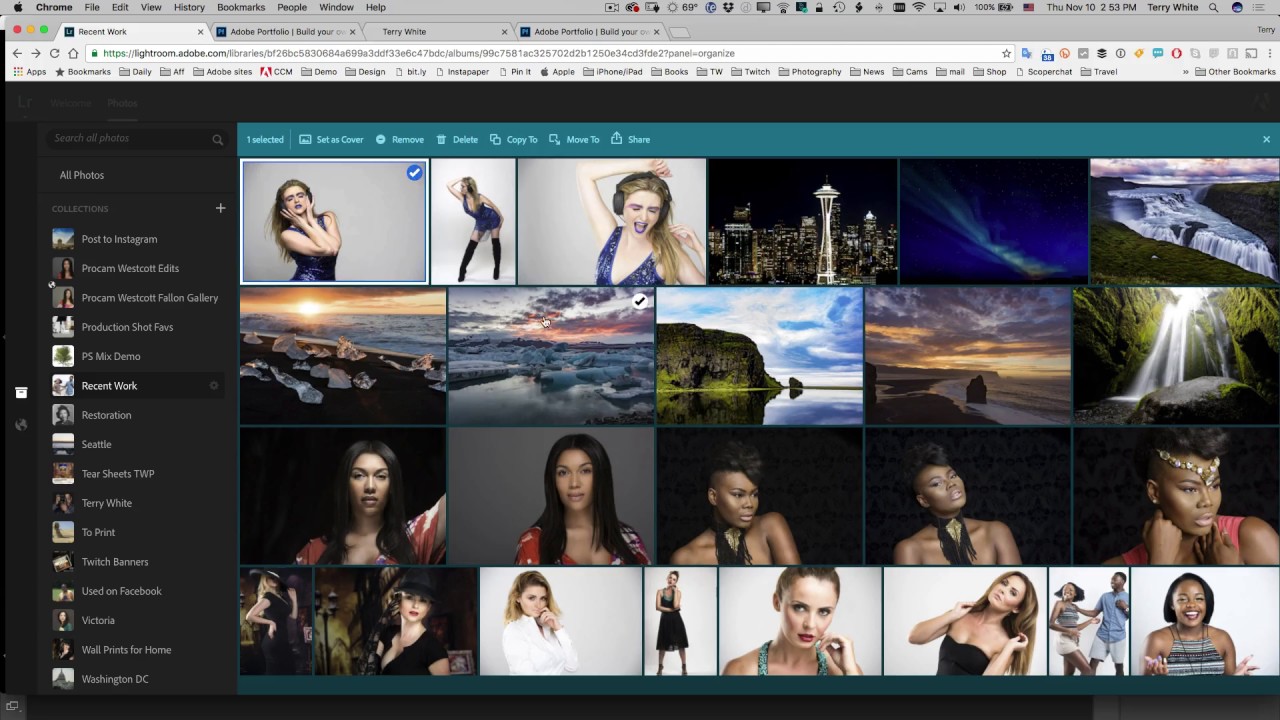Click the search magnifier icon in sidebar
This screenshot has width=1280, height=720.
pyautogui.click(x=217, y=139)
